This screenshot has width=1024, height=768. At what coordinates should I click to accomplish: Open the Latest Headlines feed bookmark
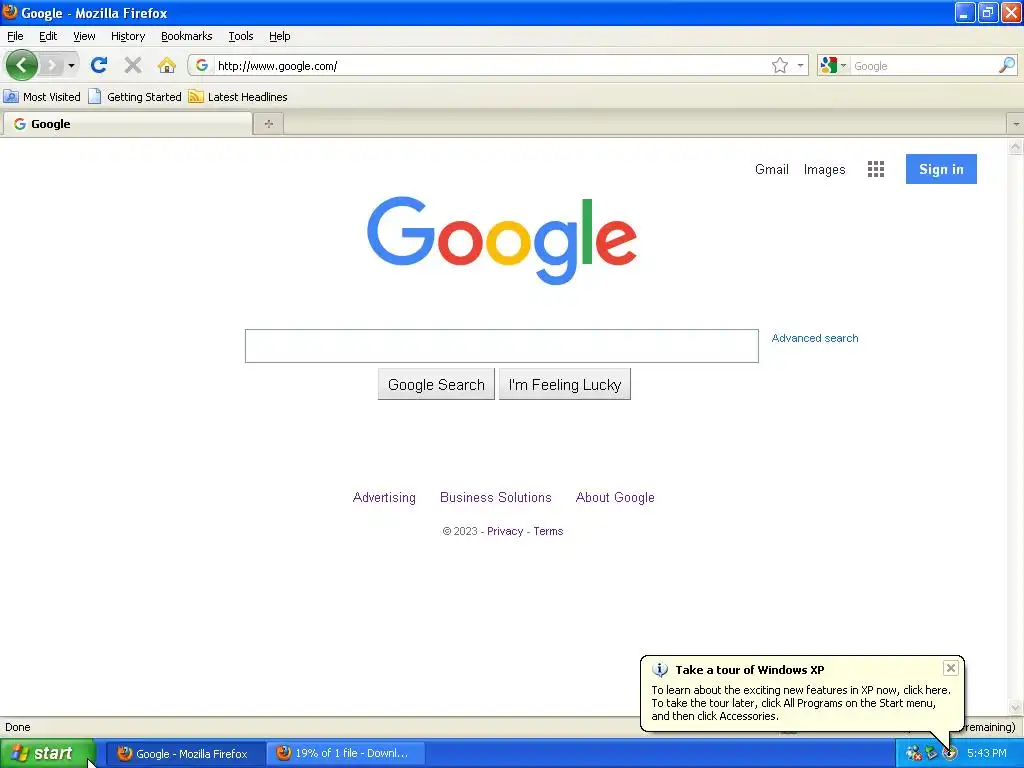click(x=238, y=97)
